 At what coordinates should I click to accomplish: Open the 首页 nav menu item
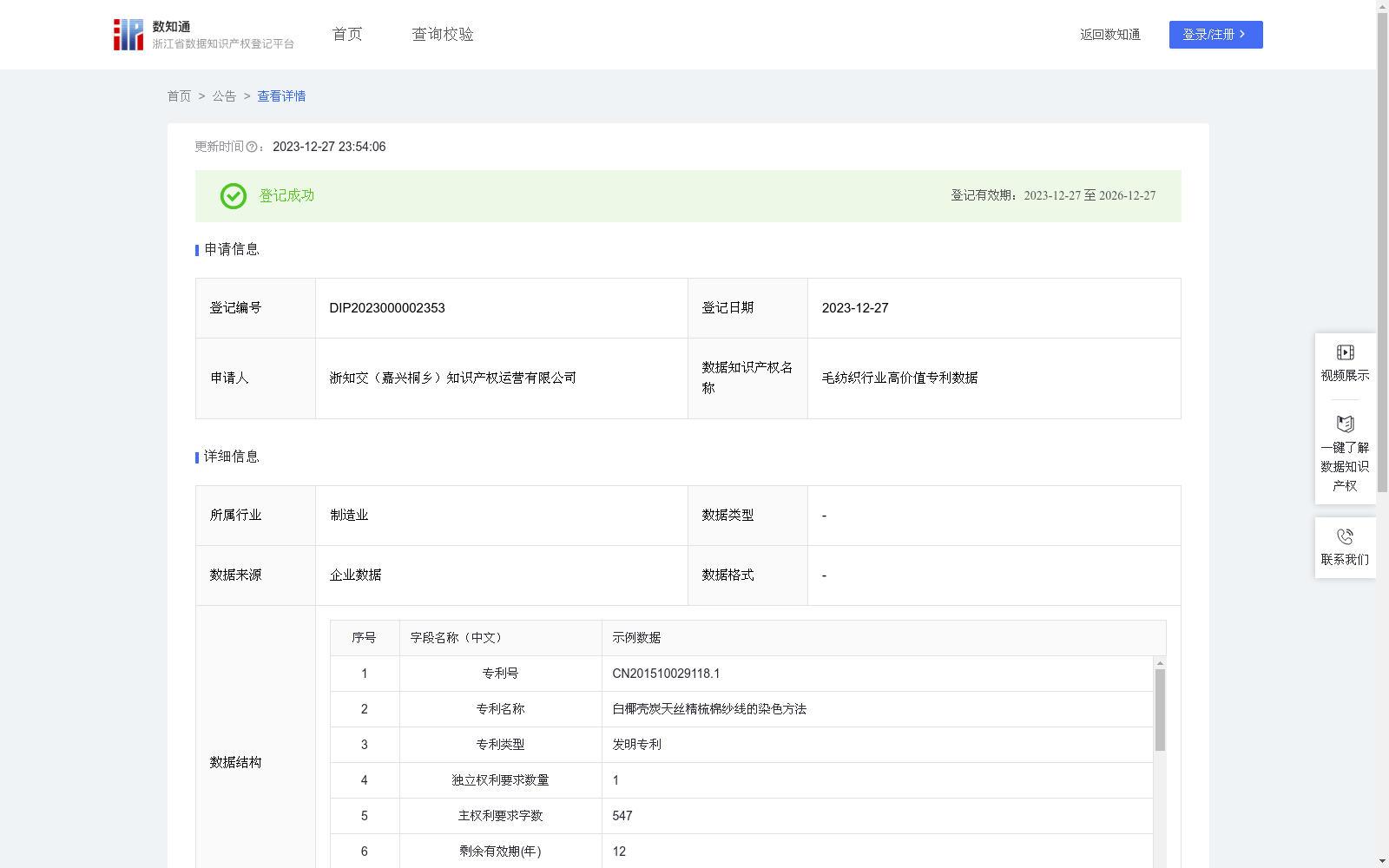(347, 34)
